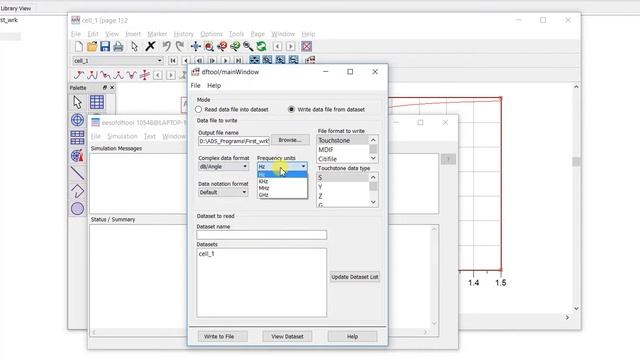The image size is (640, 360).
Task: Go to the first page with the skip-back icon
Action: (x=173, y=60)
